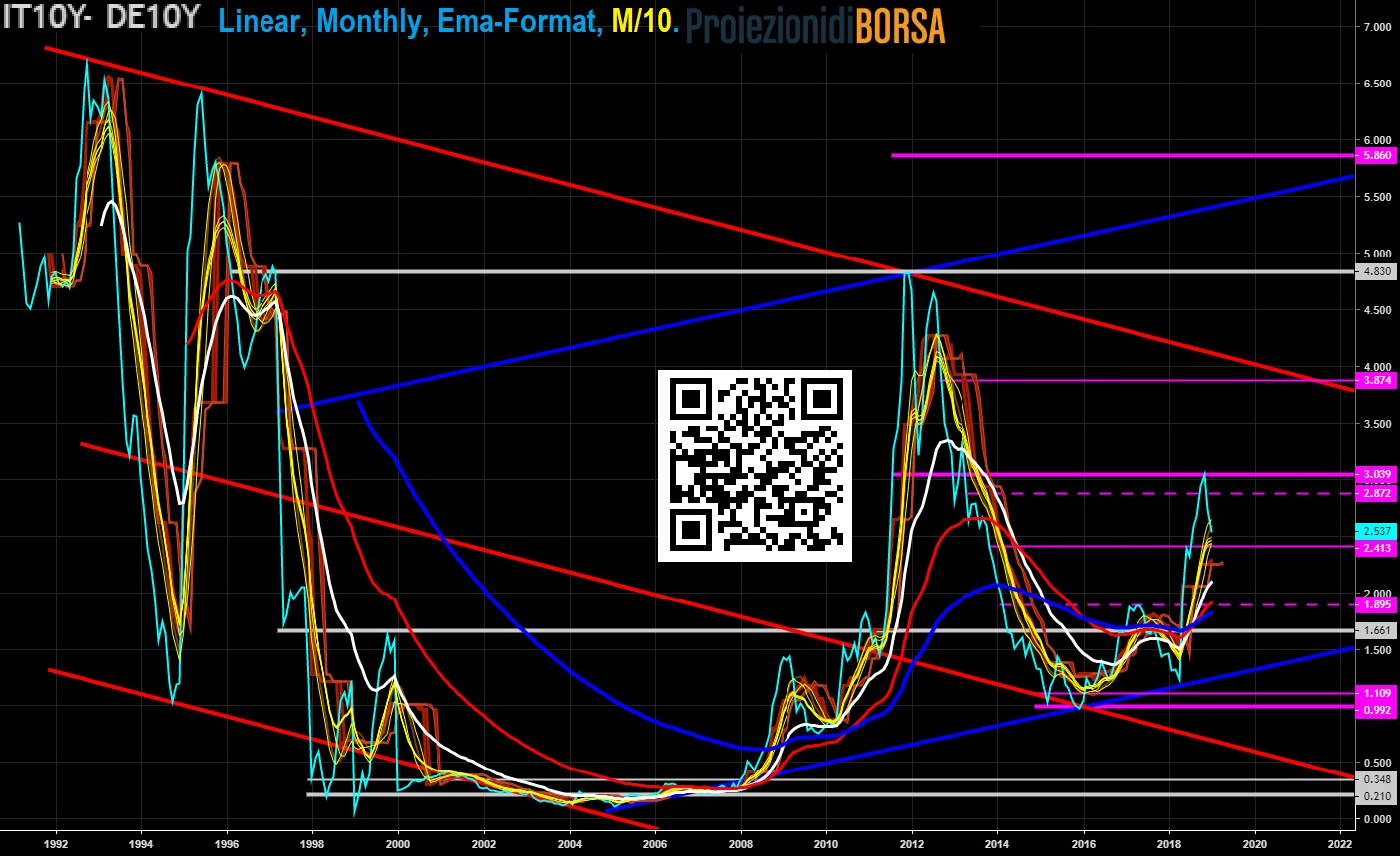Click the 0.000 value on the price axis
Viewport: 1400px width, 856px height.
pyautogui.click(x=1377, y=819)
